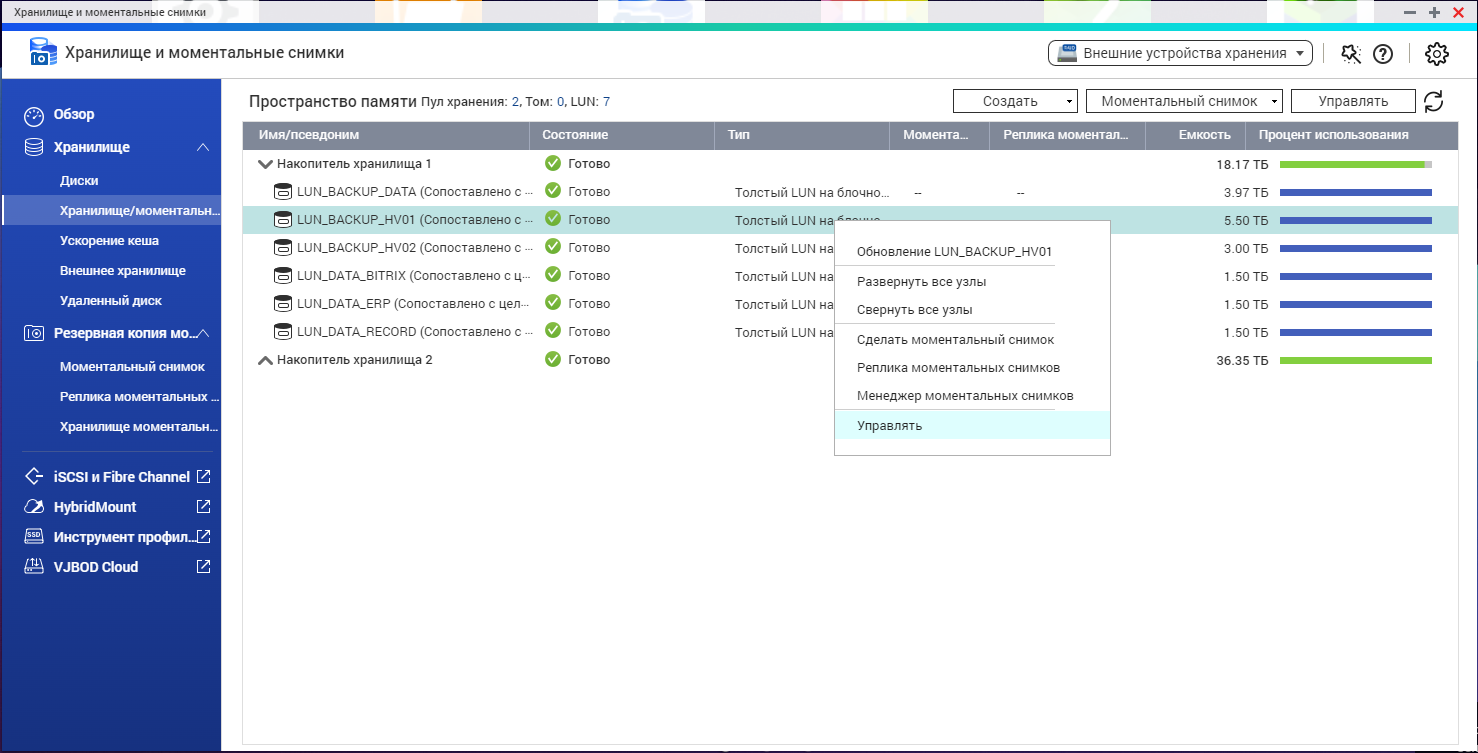Go to Ускорение кеша in sidebar
This screenshot has width=1478, height=753.
[109, 241]
